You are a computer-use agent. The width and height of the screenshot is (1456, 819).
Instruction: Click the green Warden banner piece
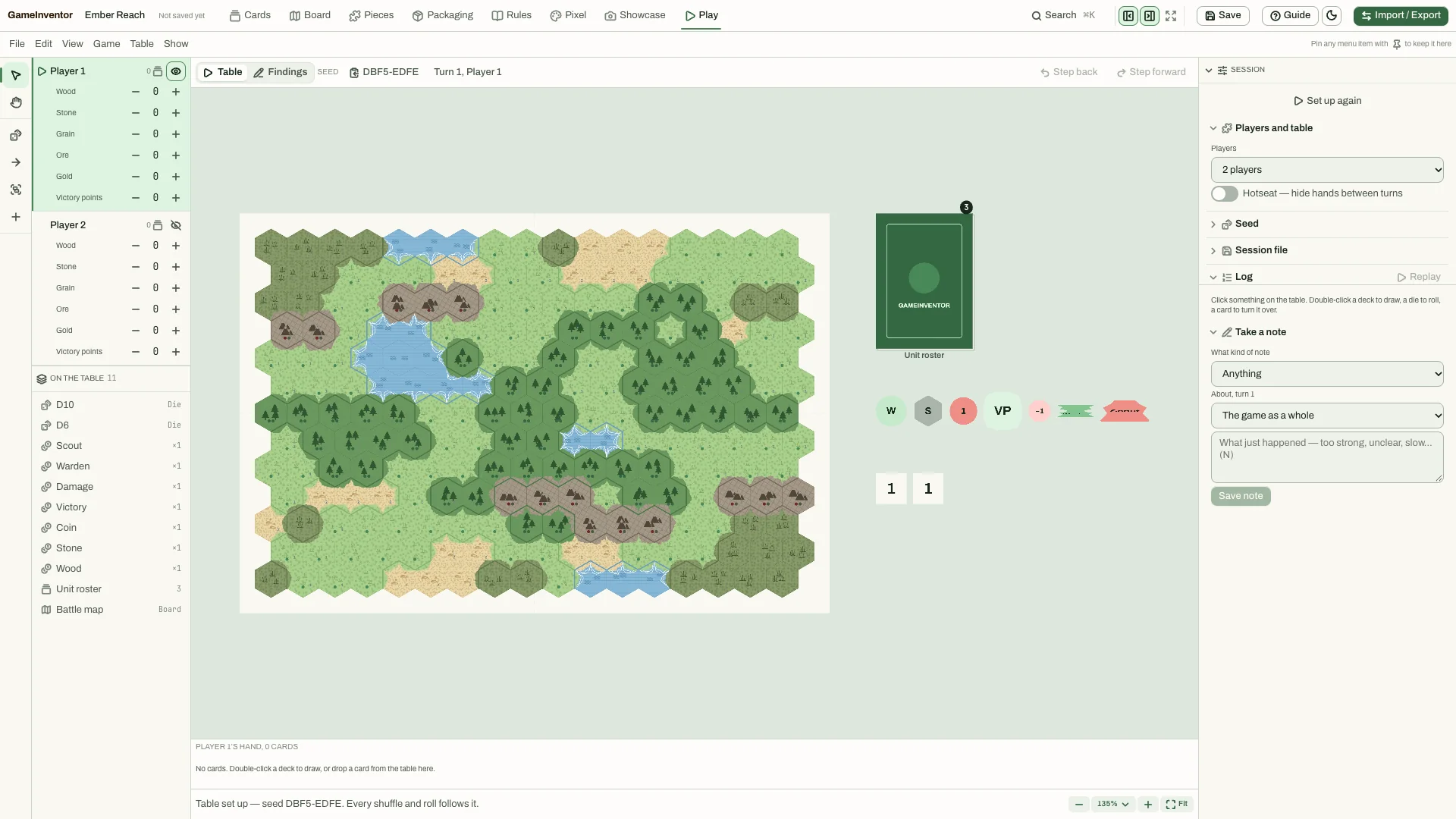tap(1075, 411)
